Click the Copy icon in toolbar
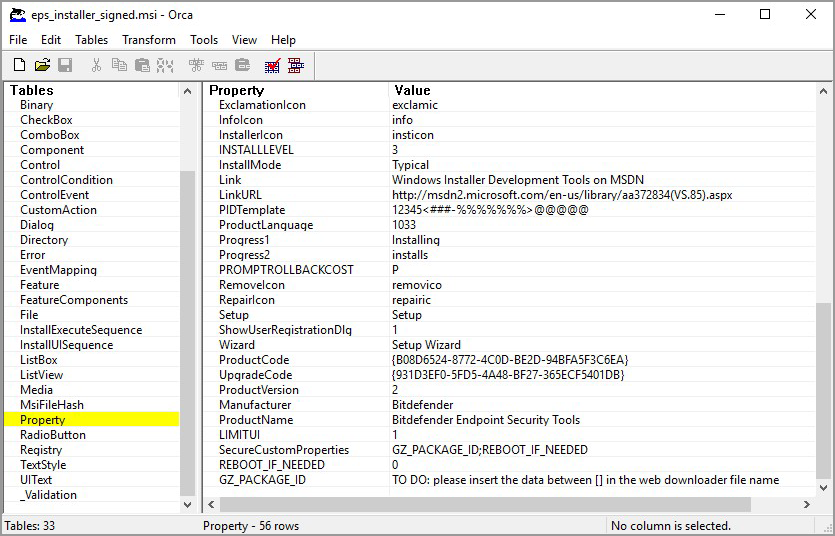 (x=119, y=65)
